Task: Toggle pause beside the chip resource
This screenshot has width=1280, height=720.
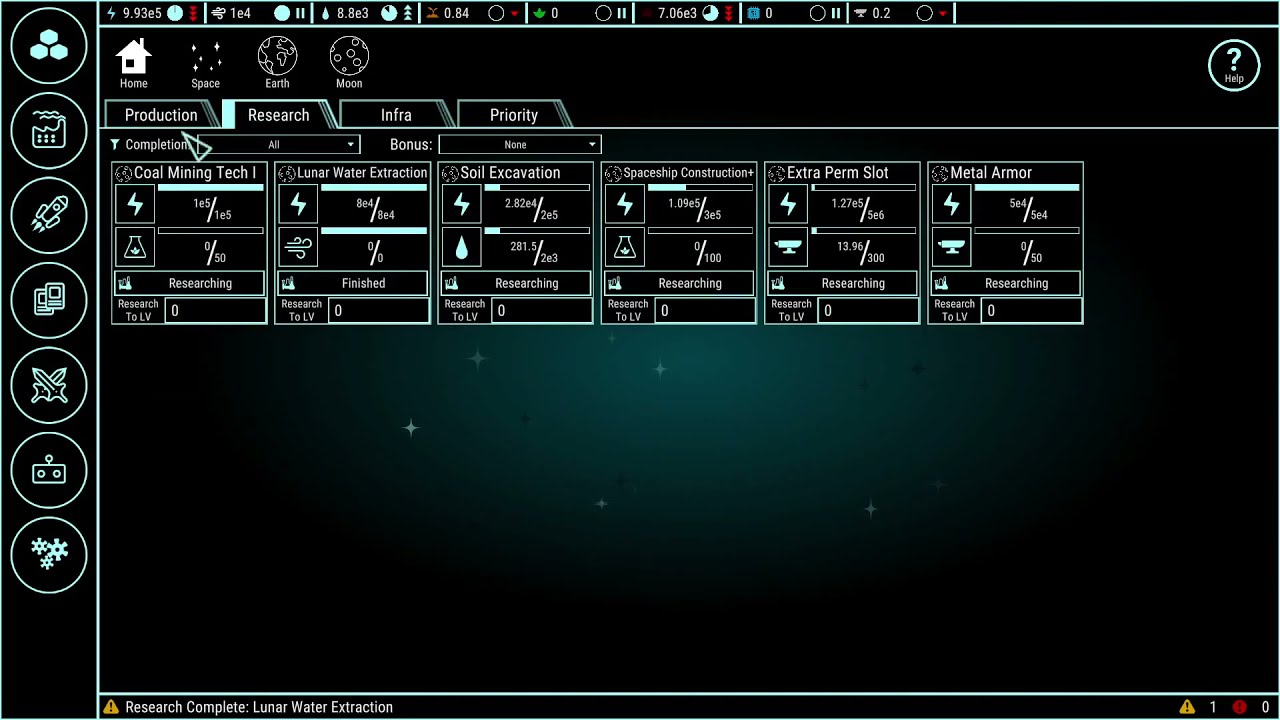Action: click(x=835, y=13)
